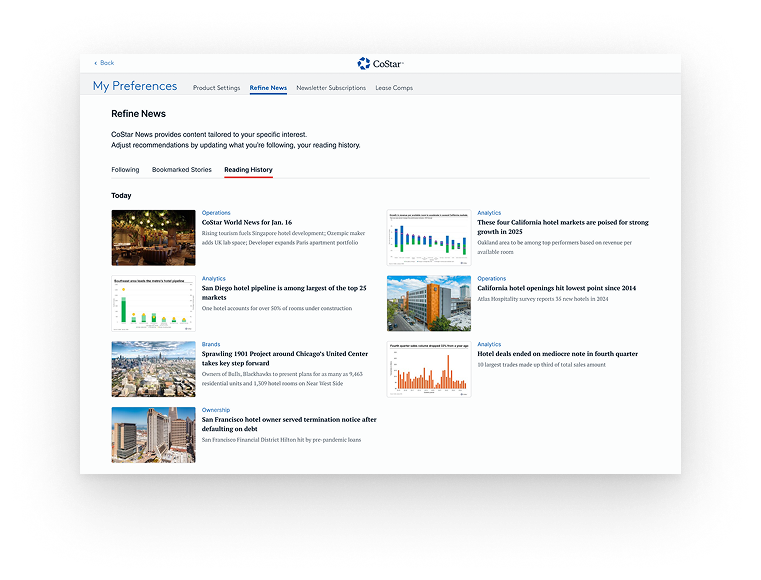The height and width of the screenshot is (580, 761).
Task: Open the Bookmarked Stories sub-tab
Action: point(182,170)
